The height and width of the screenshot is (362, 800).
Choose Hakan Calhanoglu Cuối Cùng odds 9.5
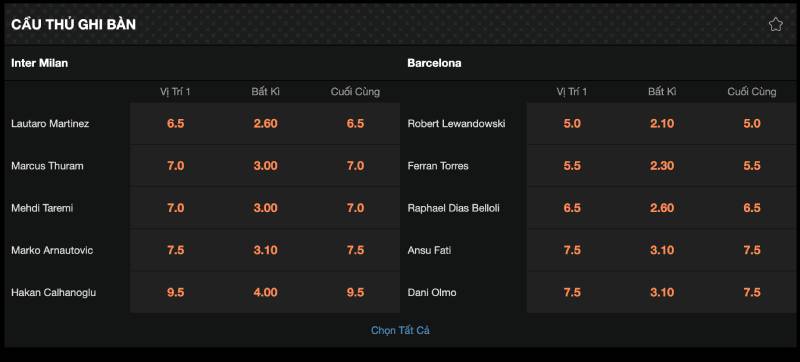[355, 293]
